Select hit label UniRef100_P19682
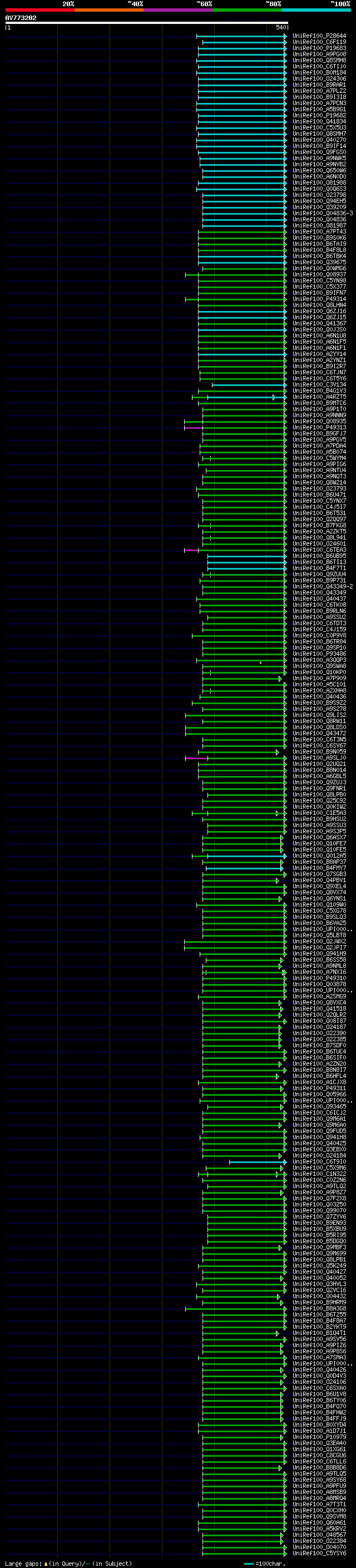 click(319, 115)
